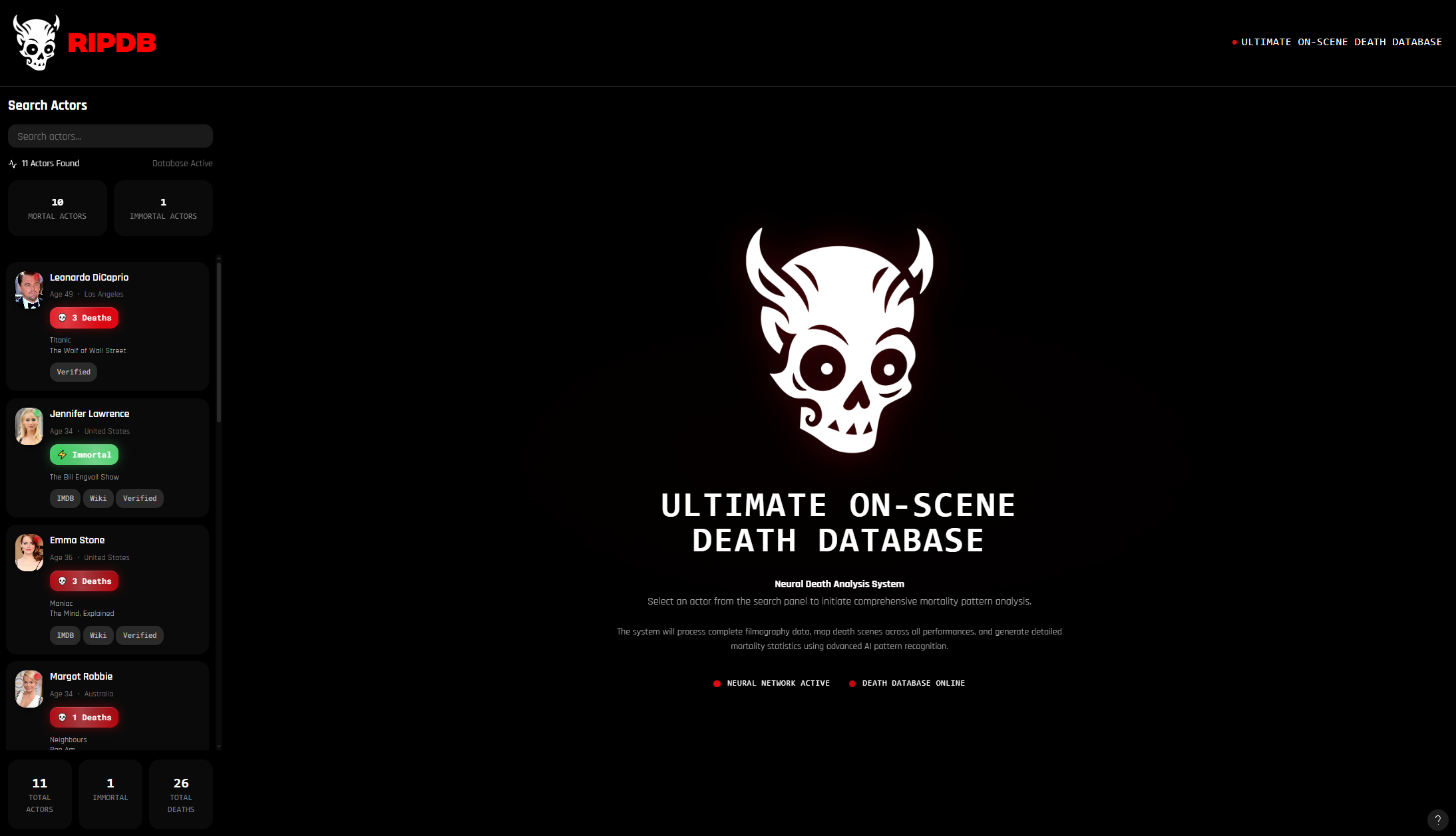The width and height of the screenshot is (1456, 836).
Task: Select the Immortal Actors stat card
Action: [163, 208]
